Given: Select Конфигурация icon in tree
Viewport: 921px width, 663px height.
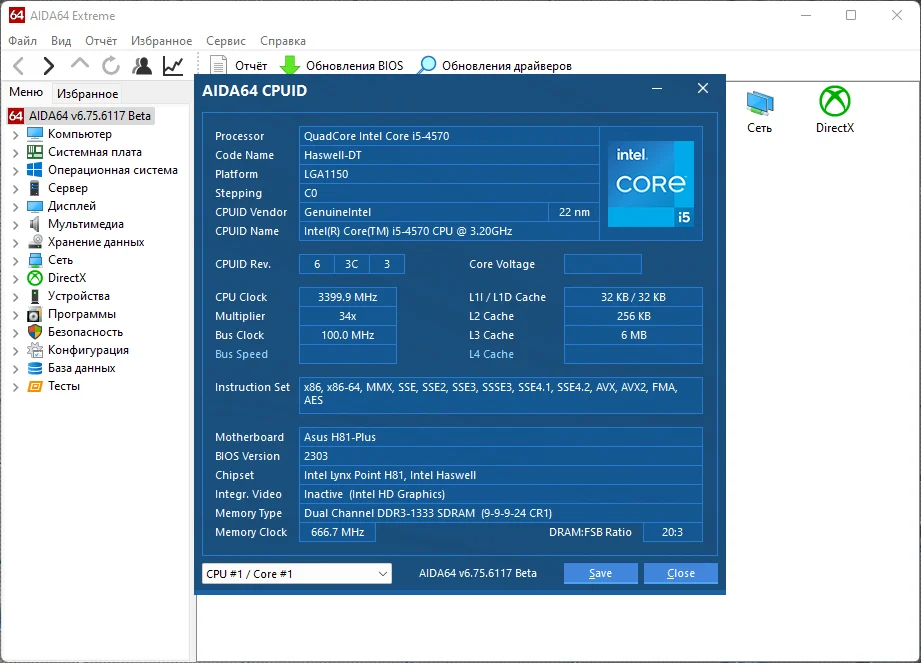Looking at the screenshot, I should [x=35, y=350].
